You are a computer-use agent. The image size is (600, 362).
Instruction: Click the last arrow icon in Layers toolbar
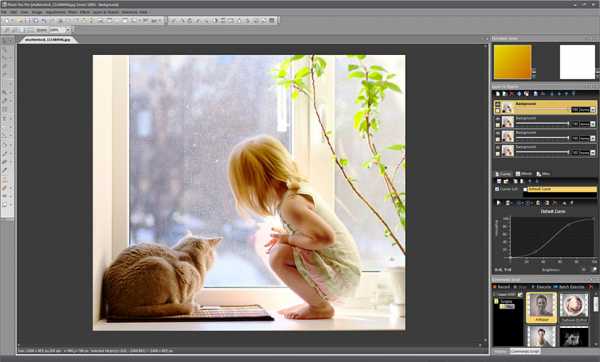pos(574,94)
